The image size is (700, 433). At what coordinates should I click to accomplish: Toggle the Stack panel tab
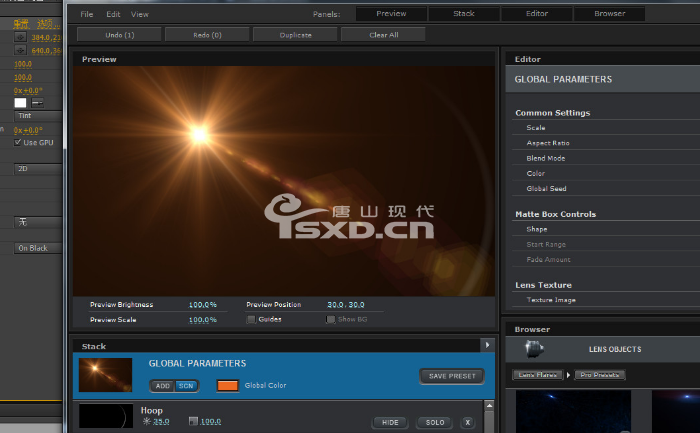click(x=464, y=13)
